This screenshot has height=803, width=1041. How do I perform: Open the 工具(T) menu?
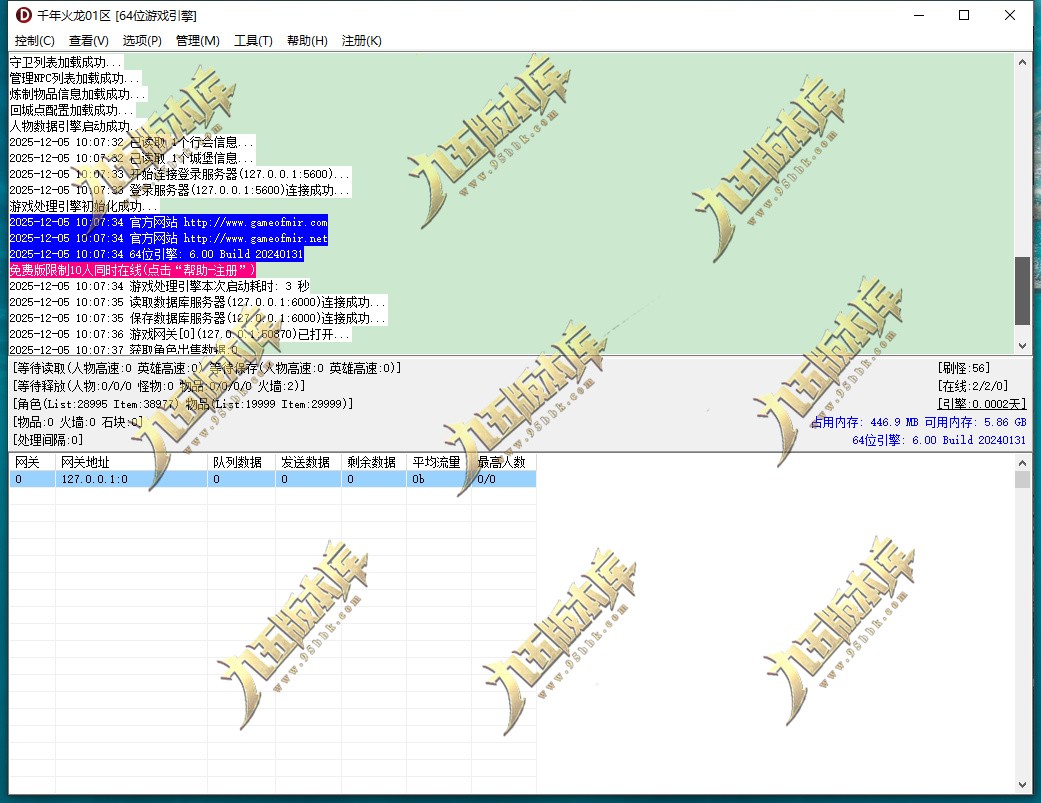coord(253,40)
